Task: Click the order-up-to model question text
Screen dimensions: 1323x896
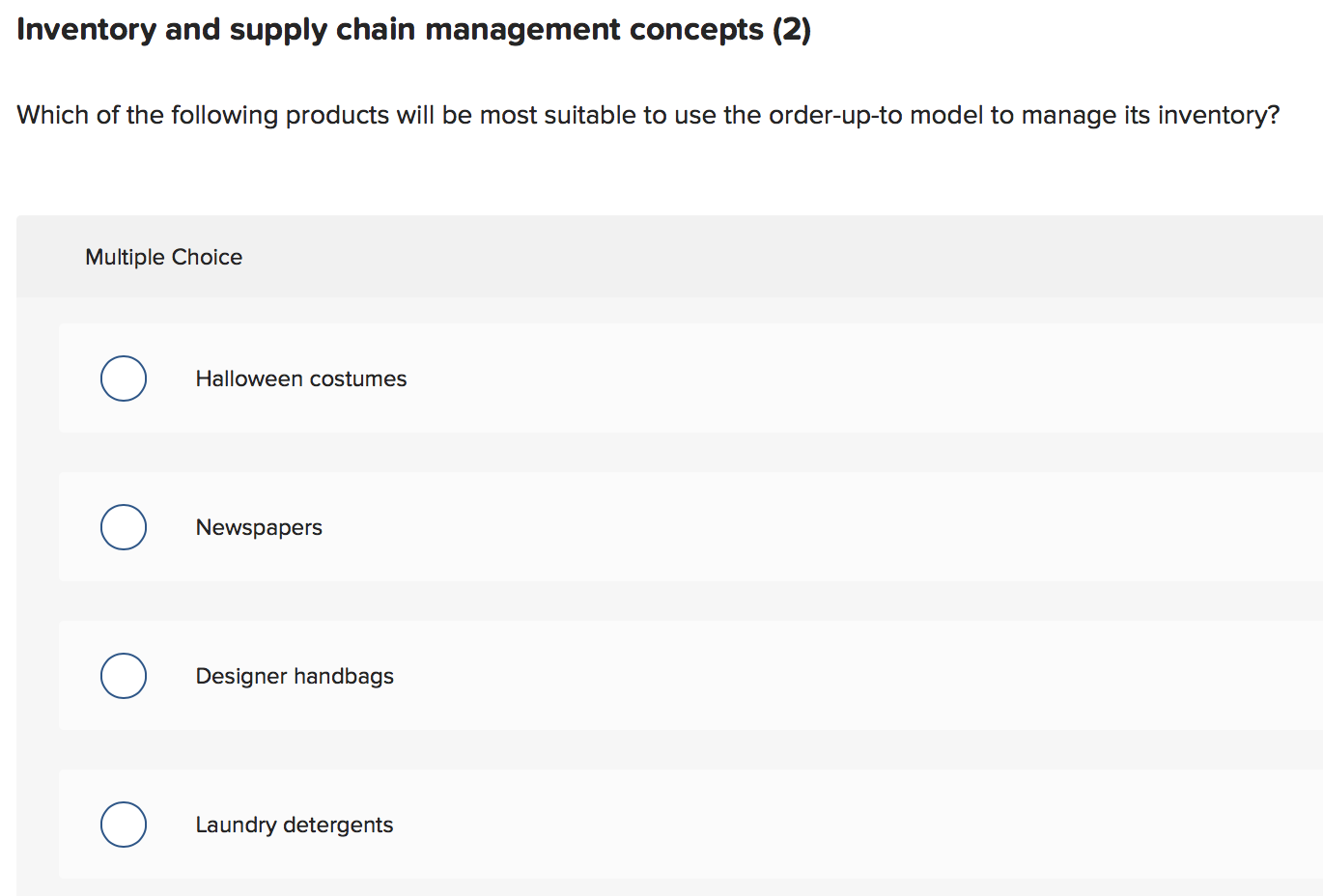Action: coord(647,115)
